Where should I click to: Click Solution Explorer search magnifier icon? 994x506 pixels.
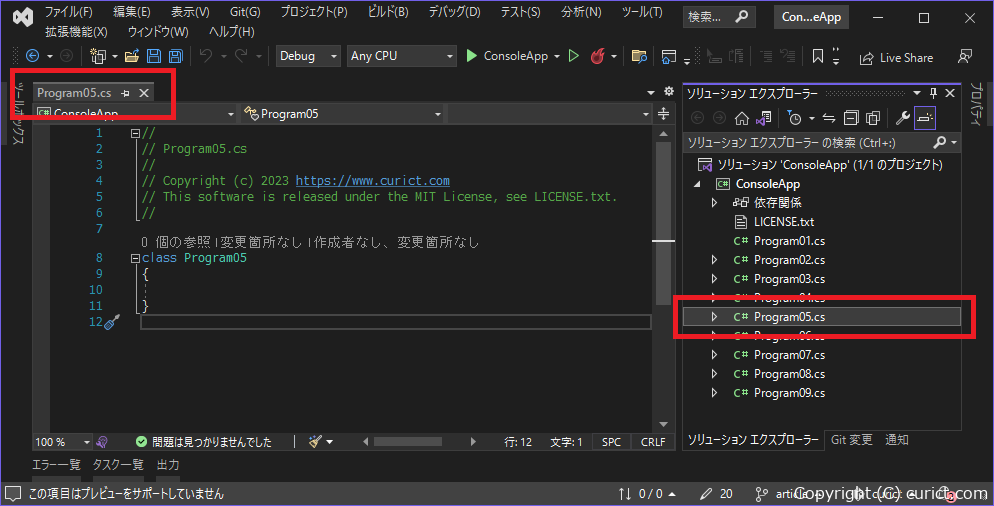click(940, 143)
